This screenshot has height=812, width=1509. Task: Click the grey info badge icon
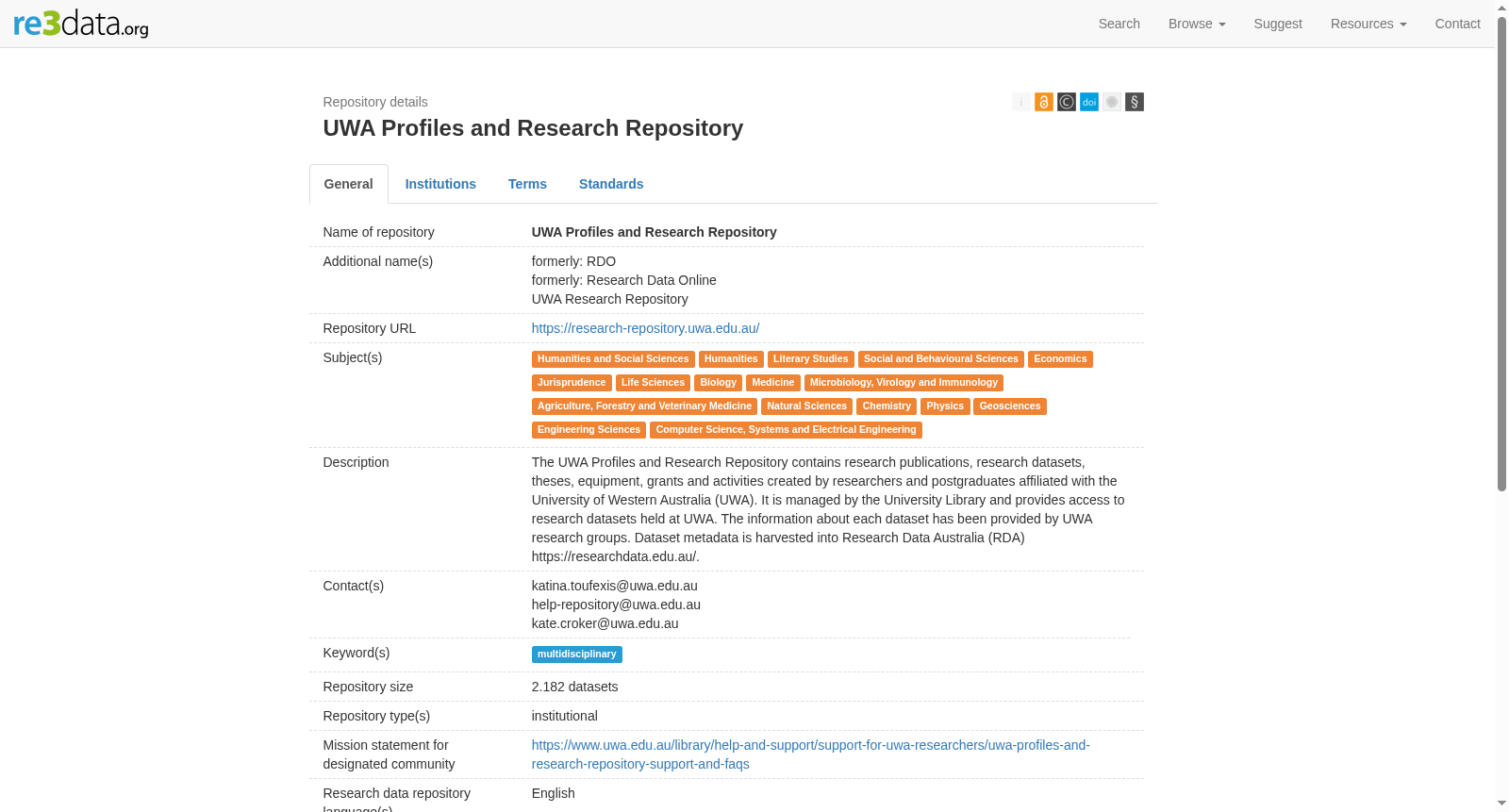click(x=1021, y=102)
